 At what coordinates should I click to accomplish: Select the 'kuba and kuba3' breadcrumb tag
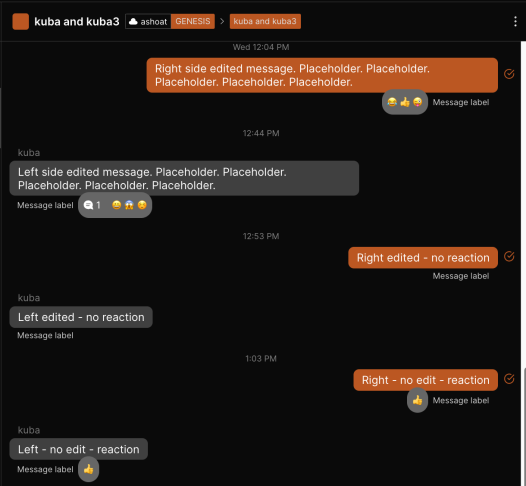(265, 21)
